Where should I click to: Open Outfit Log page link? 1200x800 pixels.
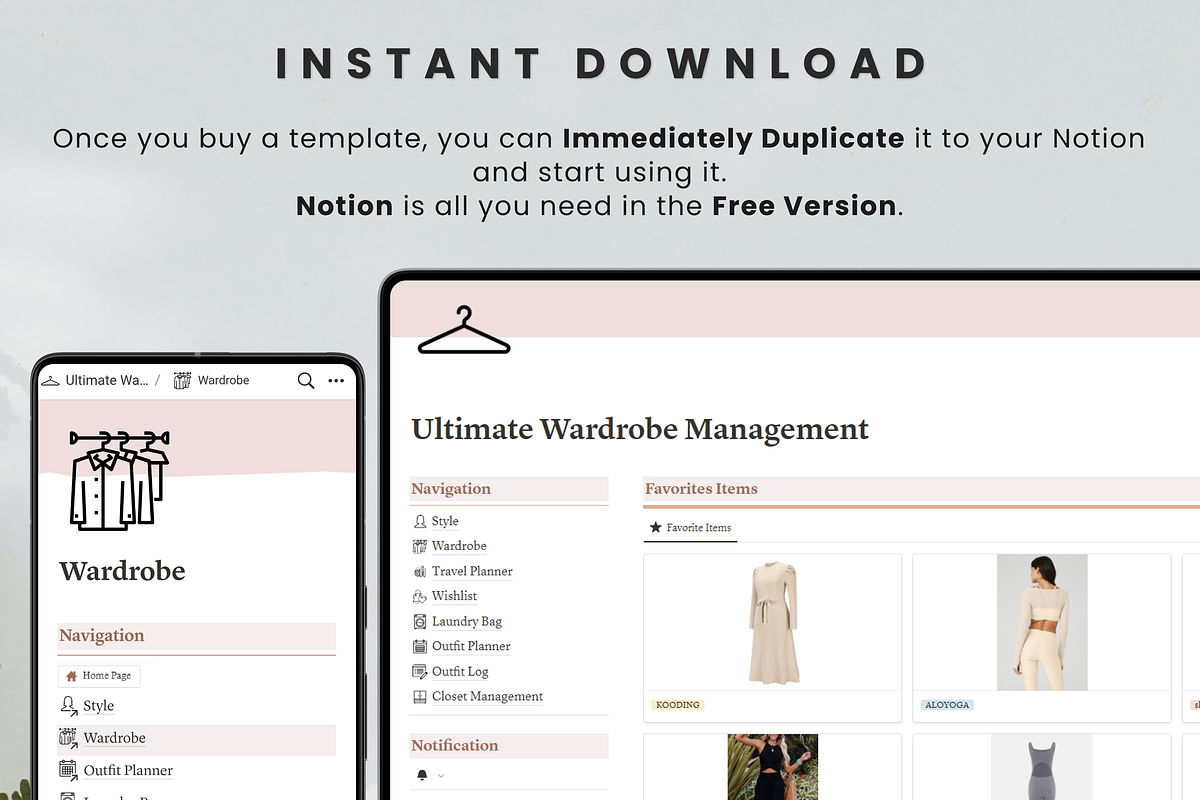460,671
